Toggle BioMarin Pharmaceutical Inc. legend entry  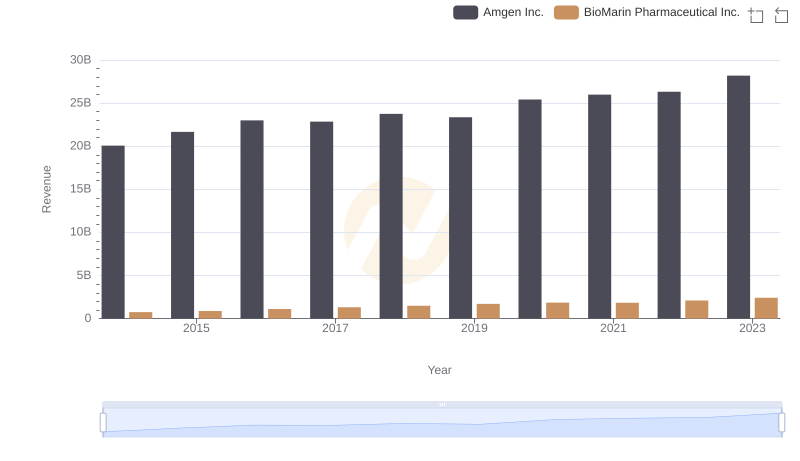coord(646,12)
